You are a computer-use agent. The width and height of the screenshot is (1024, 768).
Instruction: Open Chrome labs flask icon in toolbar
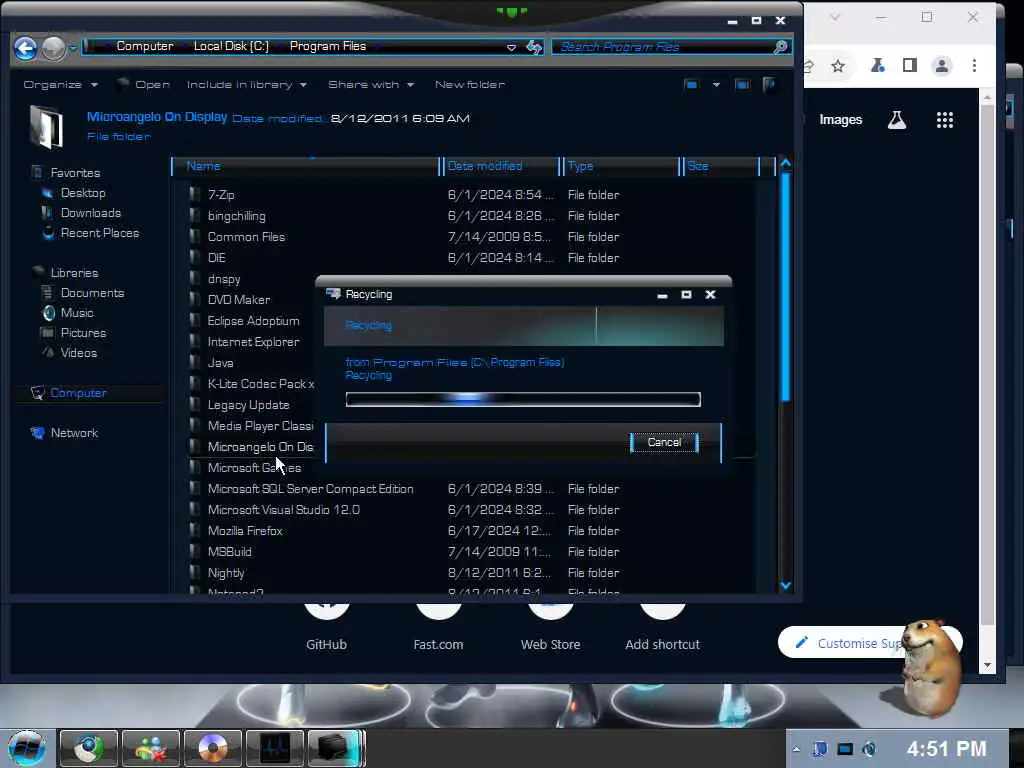[x=878, y=65]
